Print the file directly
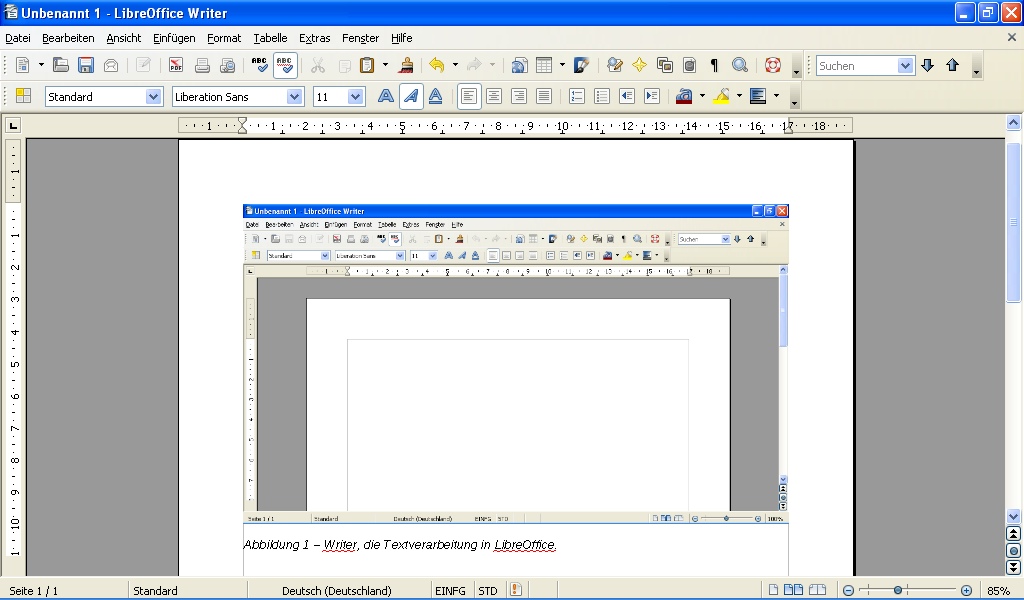 202,65
